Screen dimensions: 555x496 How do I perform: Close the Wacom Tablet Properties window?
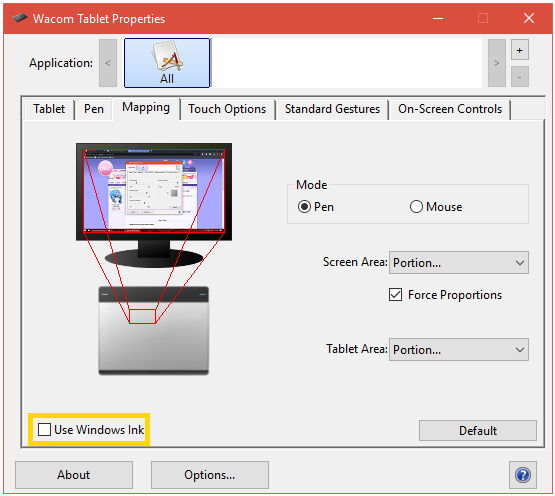click(x=529, y=18)
